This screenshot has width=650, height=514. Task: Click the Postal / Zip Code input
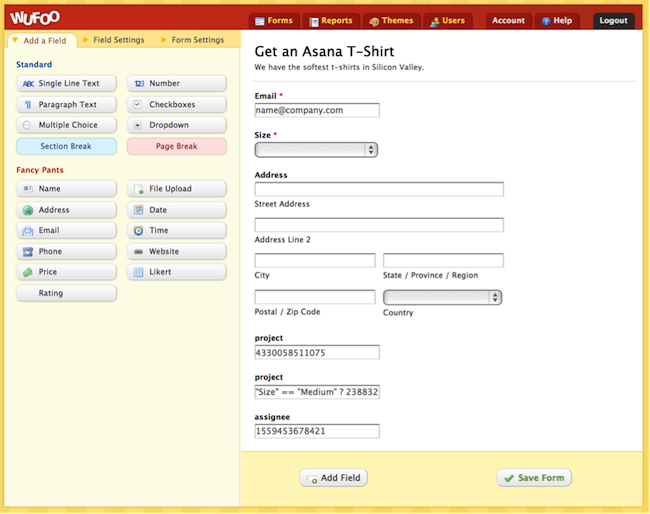pyautogui.click(x=315, y=297)
